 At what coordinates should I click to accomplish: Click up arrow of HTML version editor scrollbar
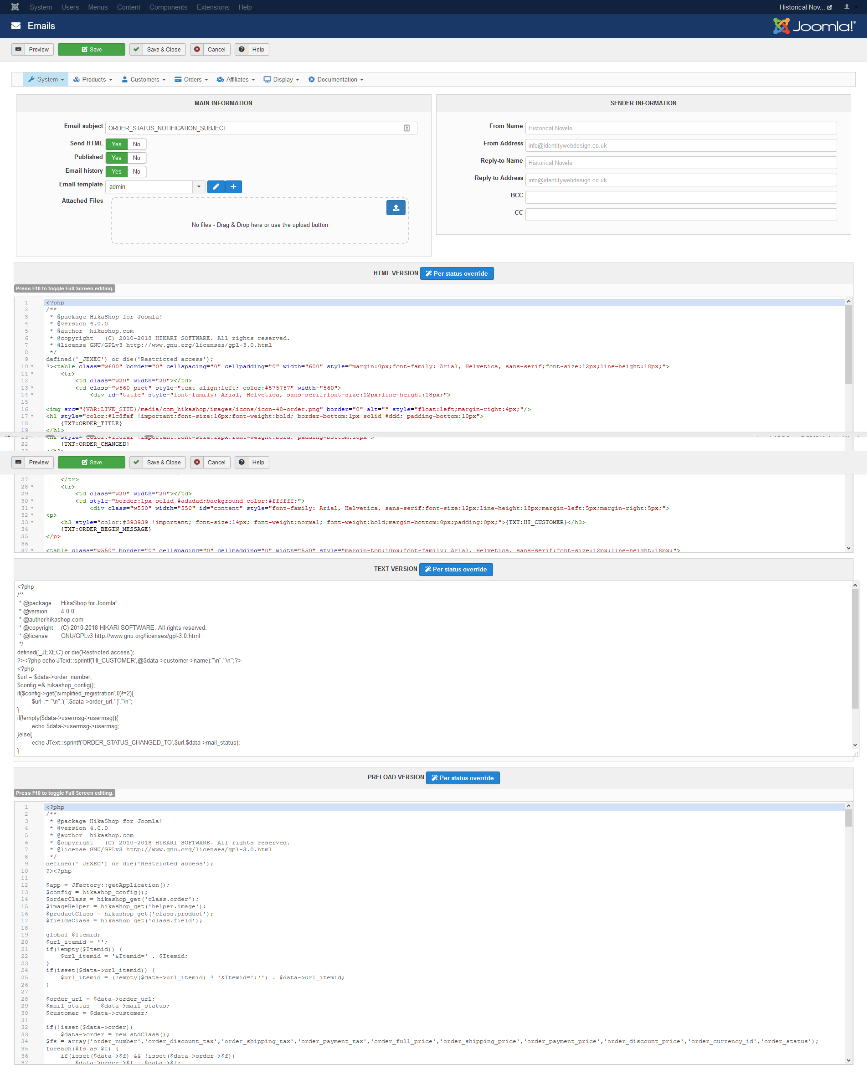point(848,302)
